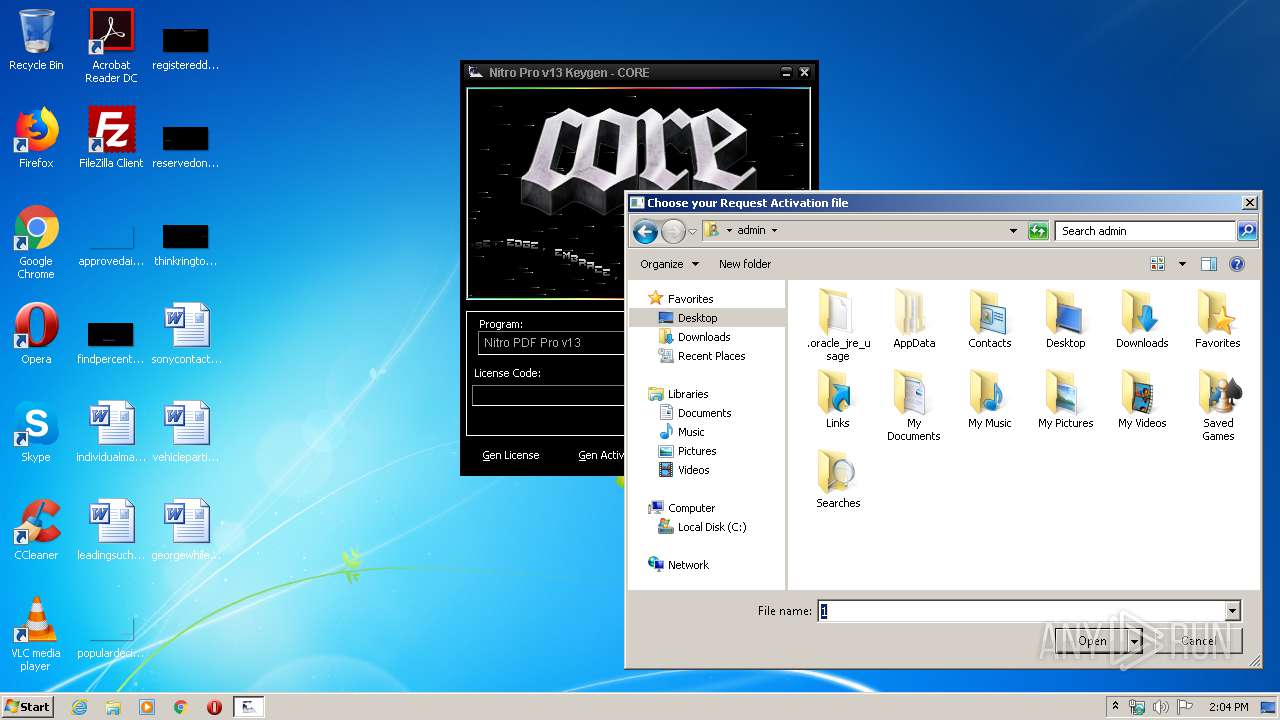The image size is (1280, 720).
Task: Click the Forward navigation arrow in dialog
Action: pos(673,231)
